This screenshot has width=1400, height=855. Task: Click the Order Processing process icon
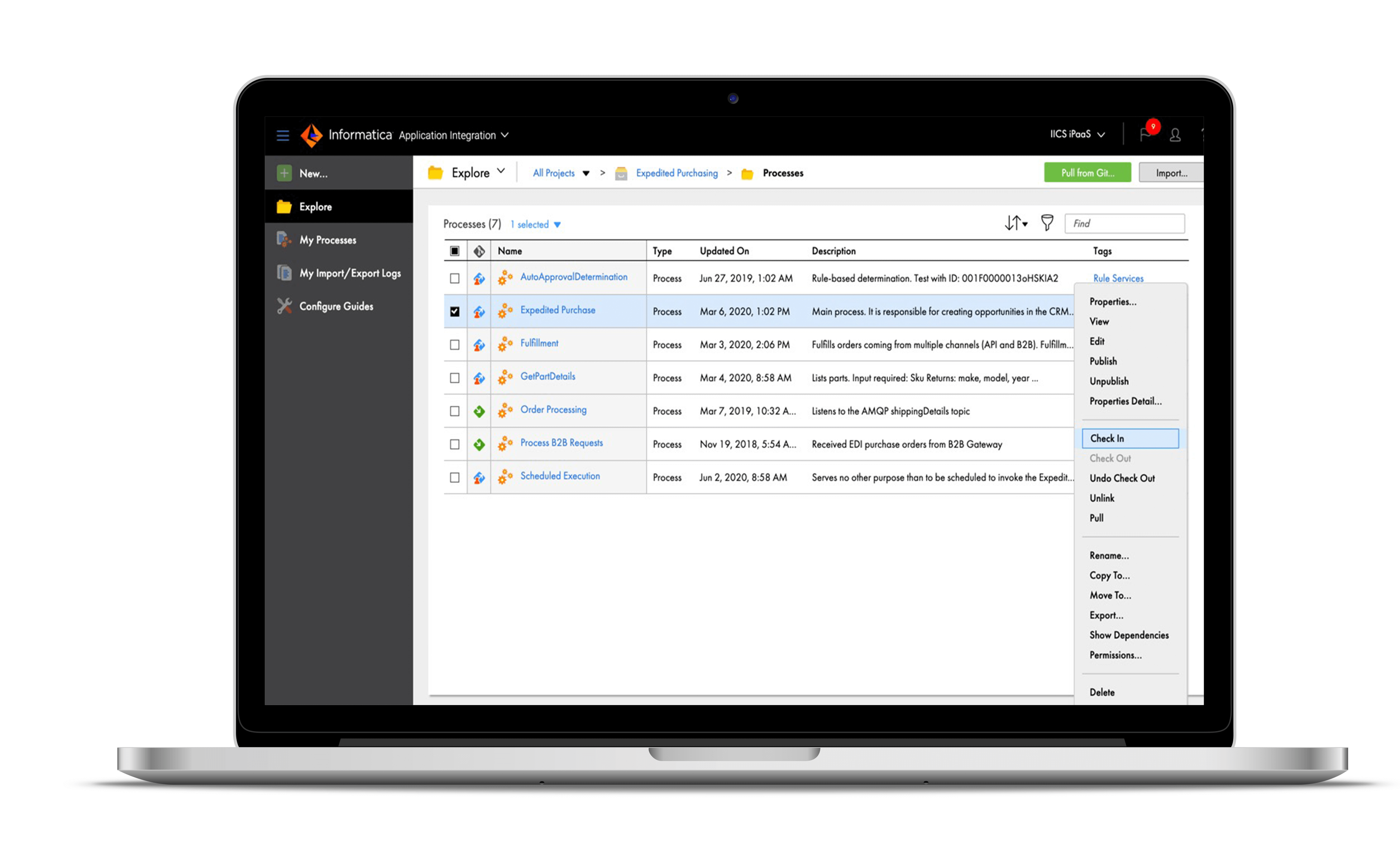click(x=505, y=410)
